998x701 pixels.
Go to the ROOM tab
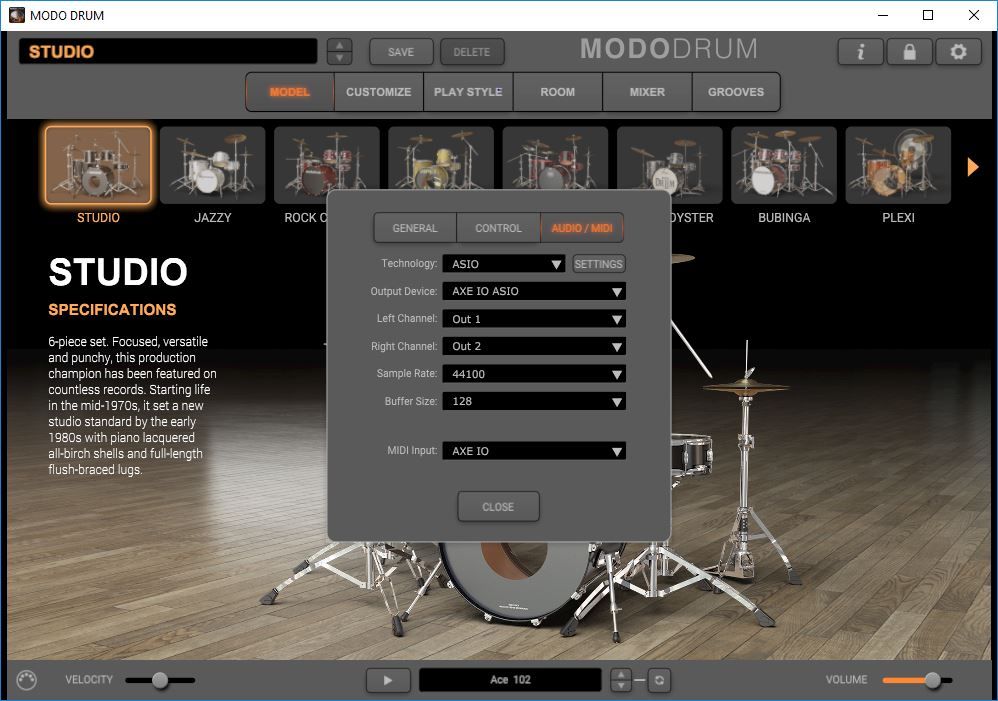pos(558,92)
